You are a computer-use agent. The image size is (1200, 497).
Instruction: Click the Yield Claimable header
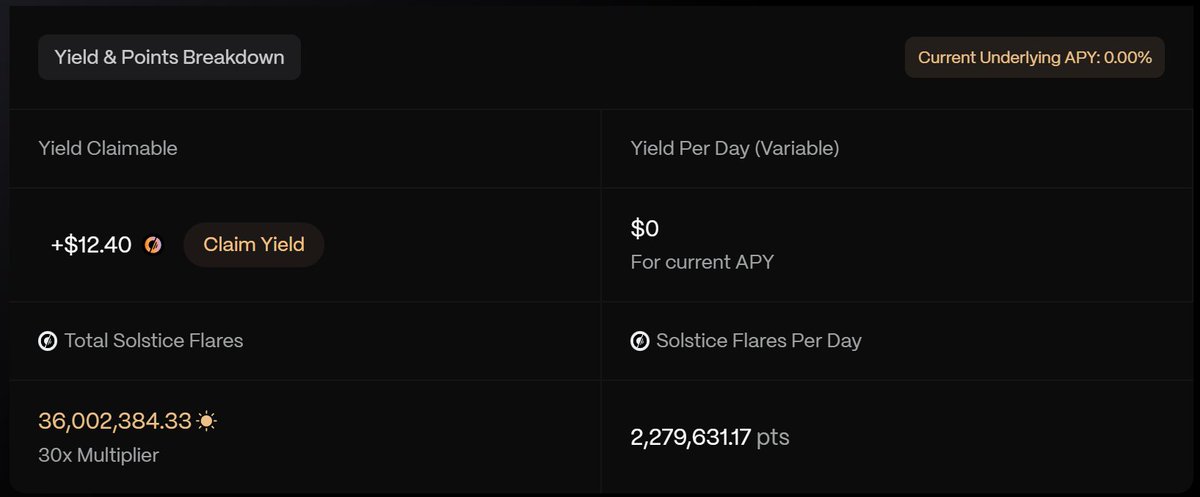pyautogui.click(x=108, y=148)
